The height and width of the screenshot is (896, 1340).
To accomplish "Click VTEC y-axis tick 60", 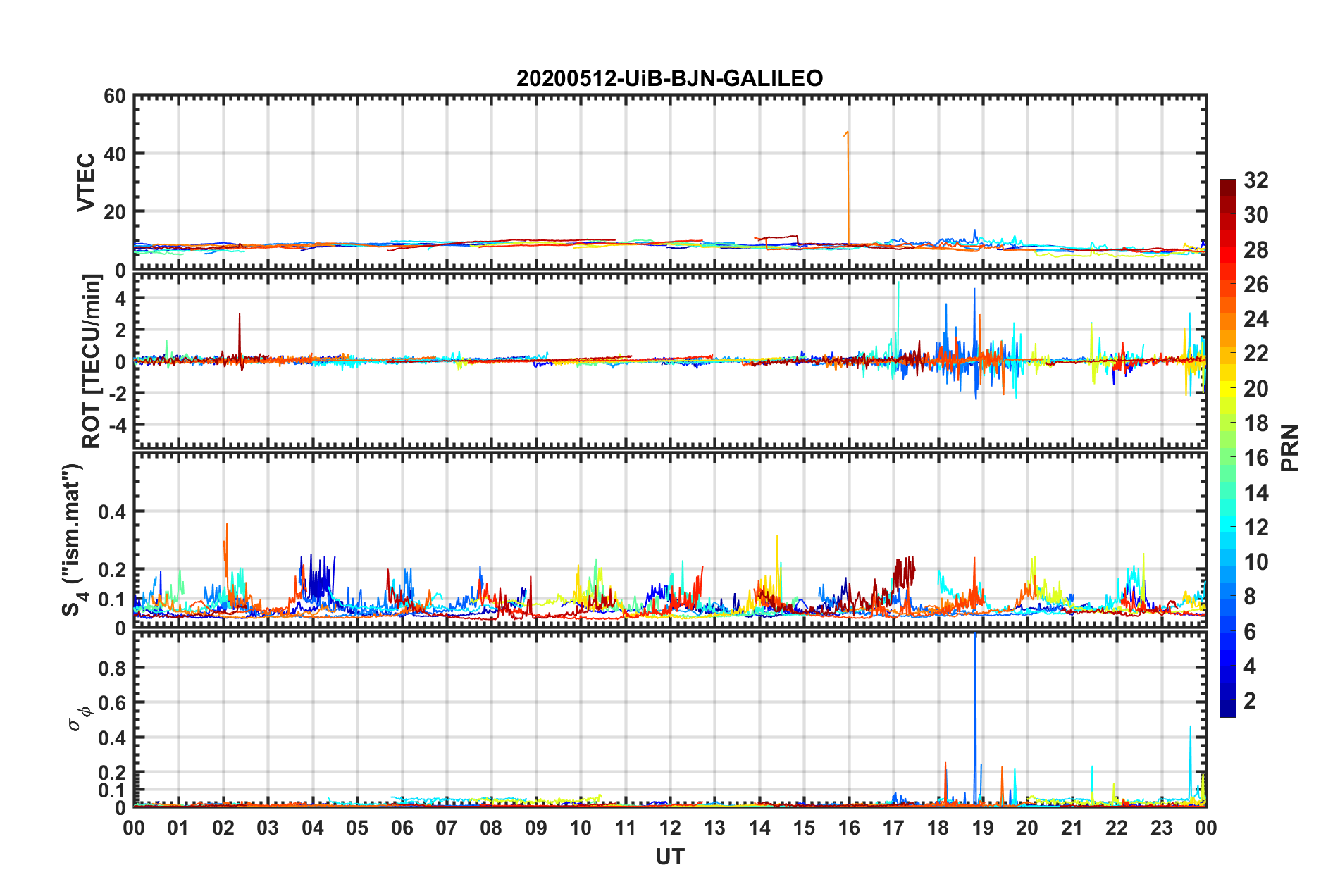I will coord(115,97).
